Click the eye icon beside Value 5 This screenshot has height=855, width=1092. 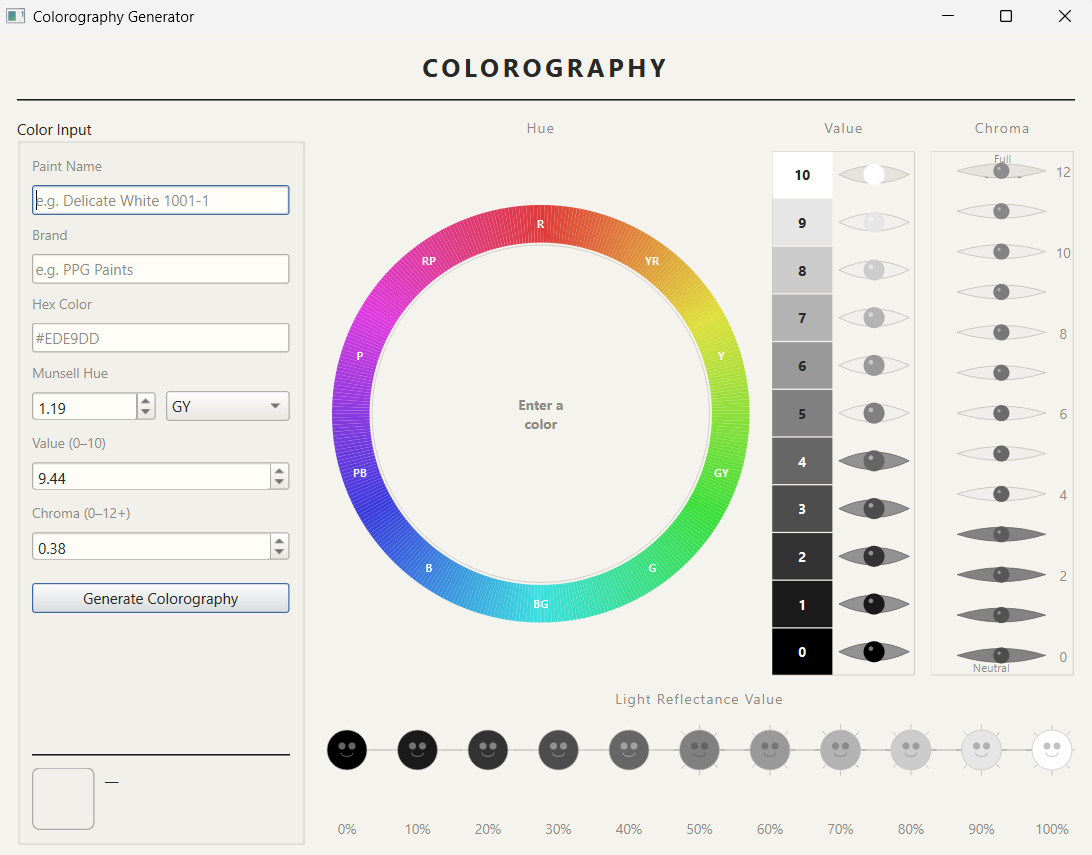[x=873, y=413]
